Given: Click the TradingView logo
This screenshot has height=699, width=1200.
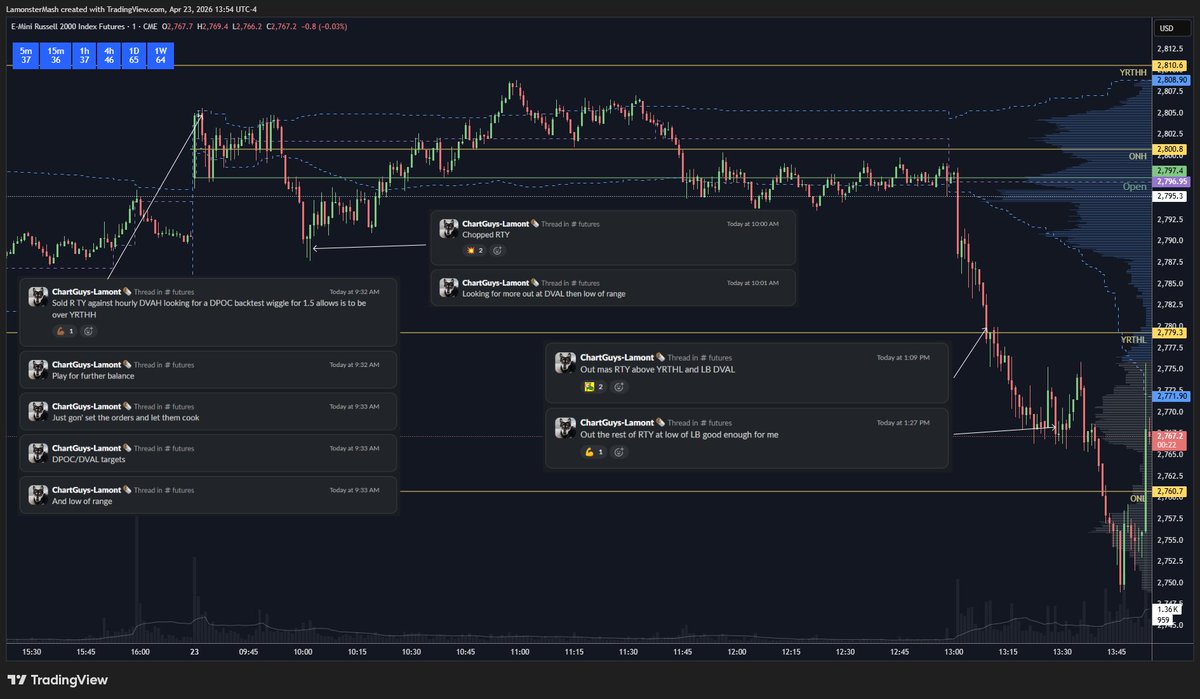Looking at the screenshot, I should click(x=60, y=680).
